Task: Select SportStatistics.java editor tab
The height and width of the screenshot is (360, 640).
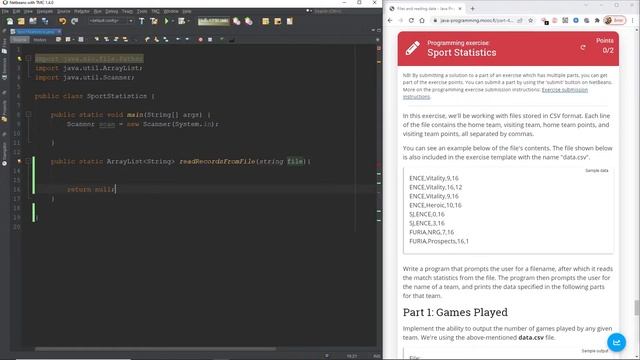Action: (36, 31)
